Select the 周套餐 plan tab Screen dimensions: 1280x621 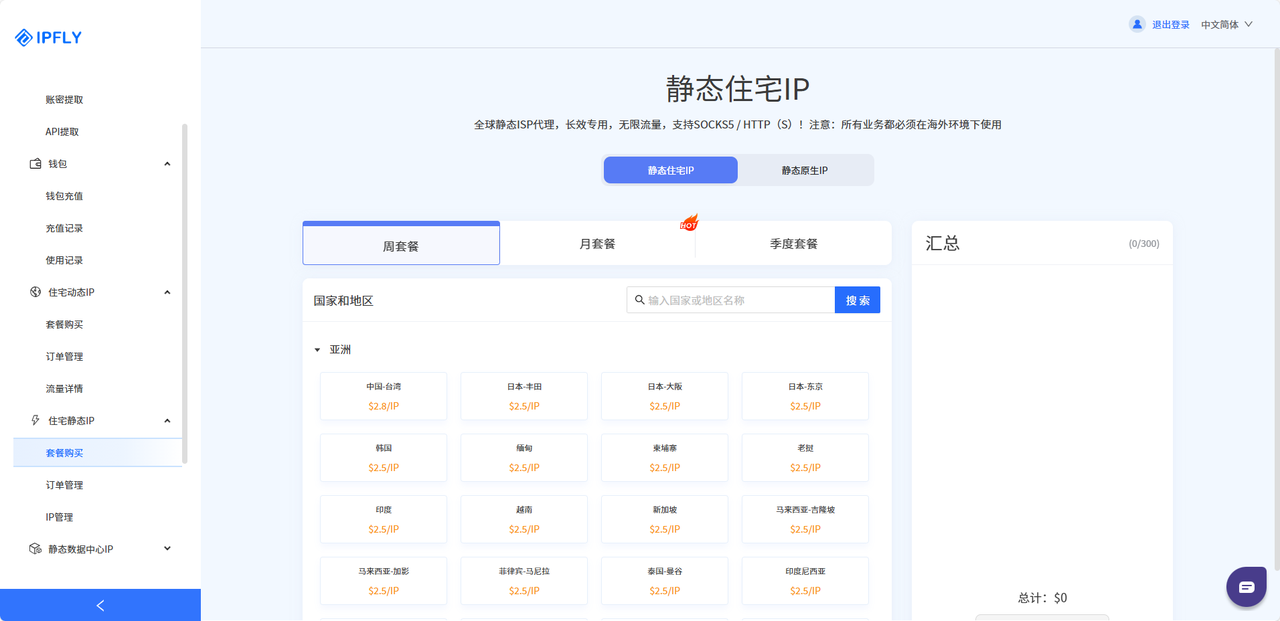401,244
